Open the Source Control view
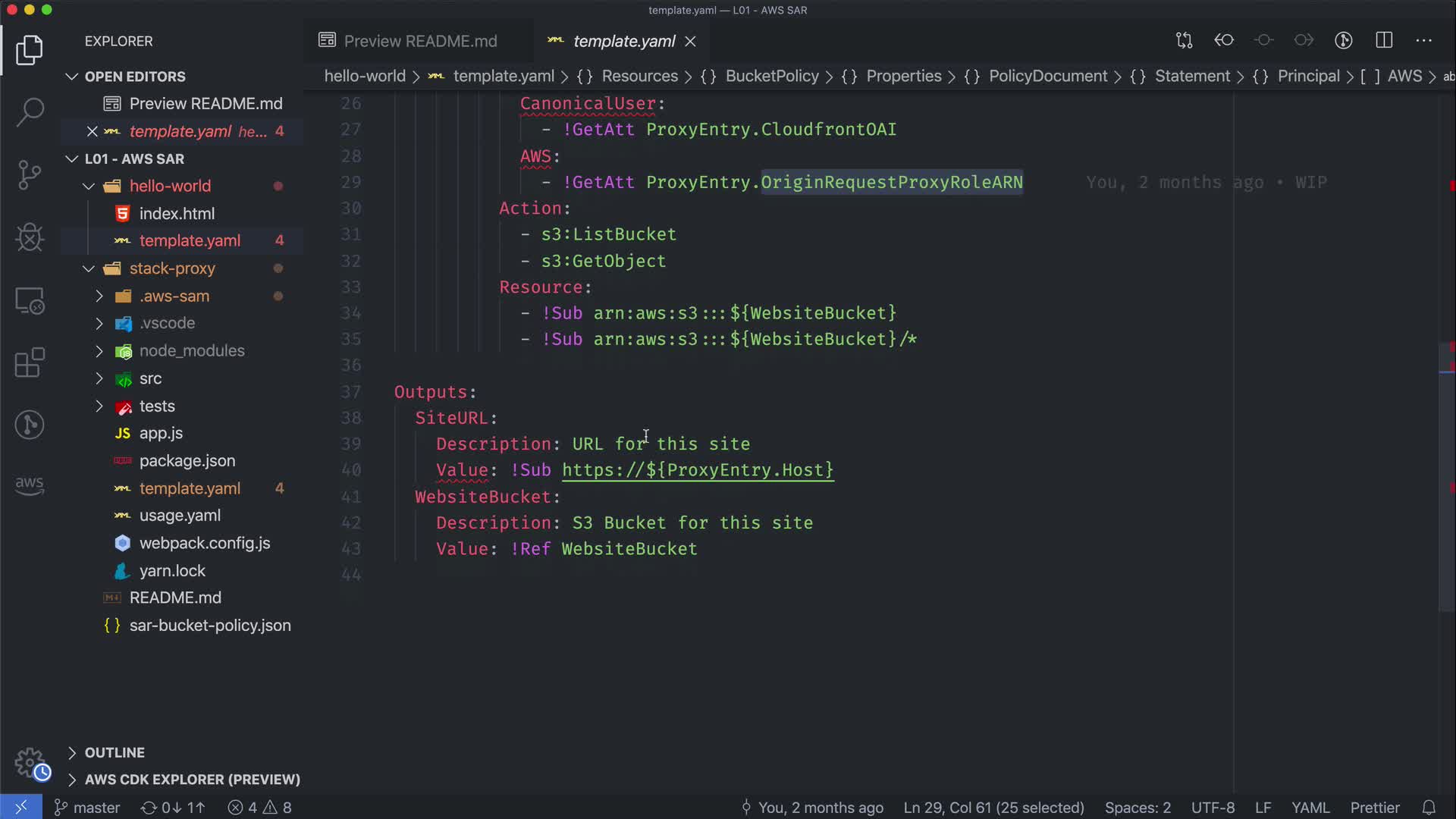The width and height of the screenshot is (1456, 819). click(x=30, y=174)
